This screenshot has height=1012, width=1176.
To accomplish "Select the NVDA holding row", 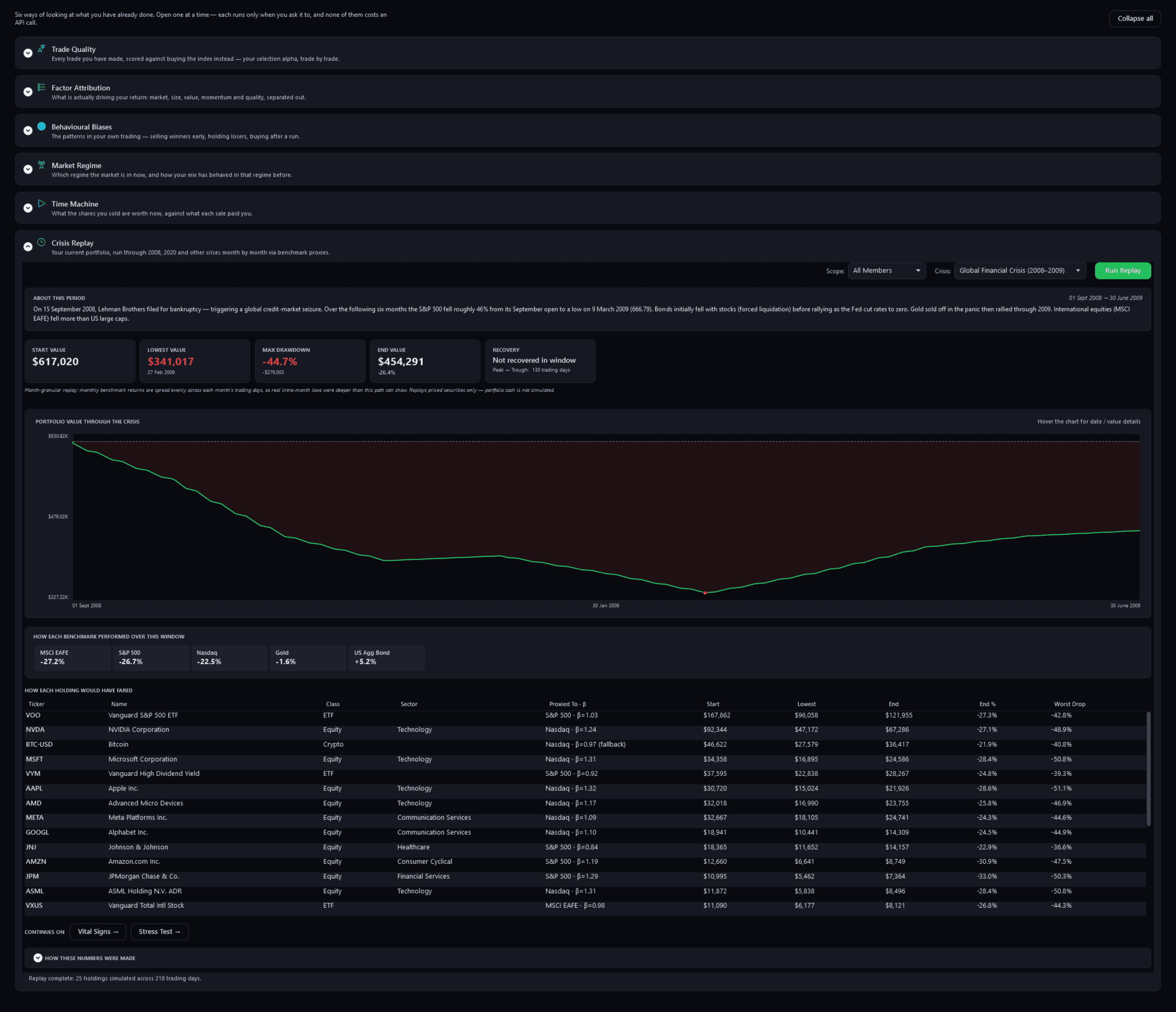I will 585,730.
